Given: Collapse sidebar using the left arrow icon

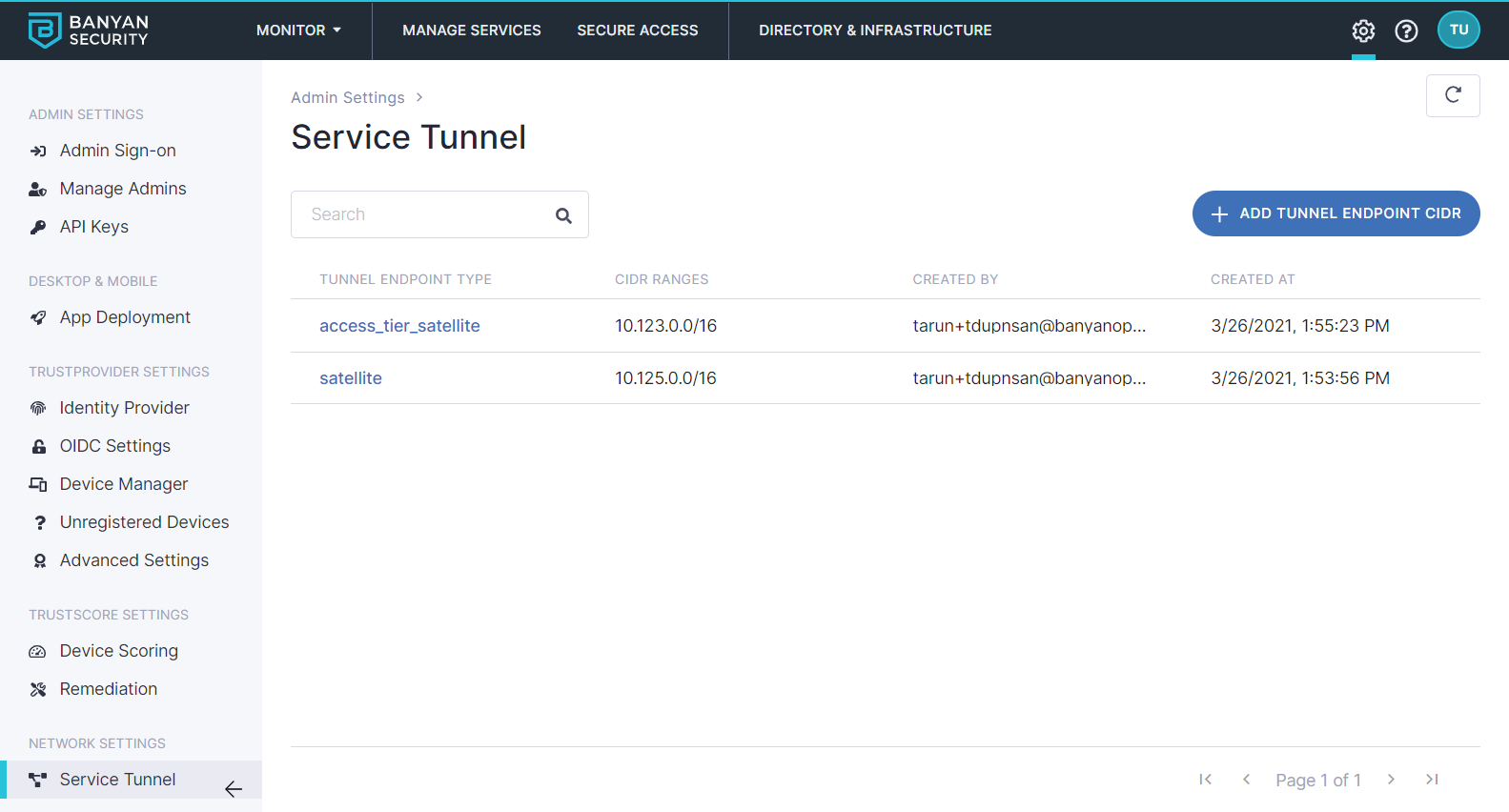Looking at the screenshot, I should point(234,789).
